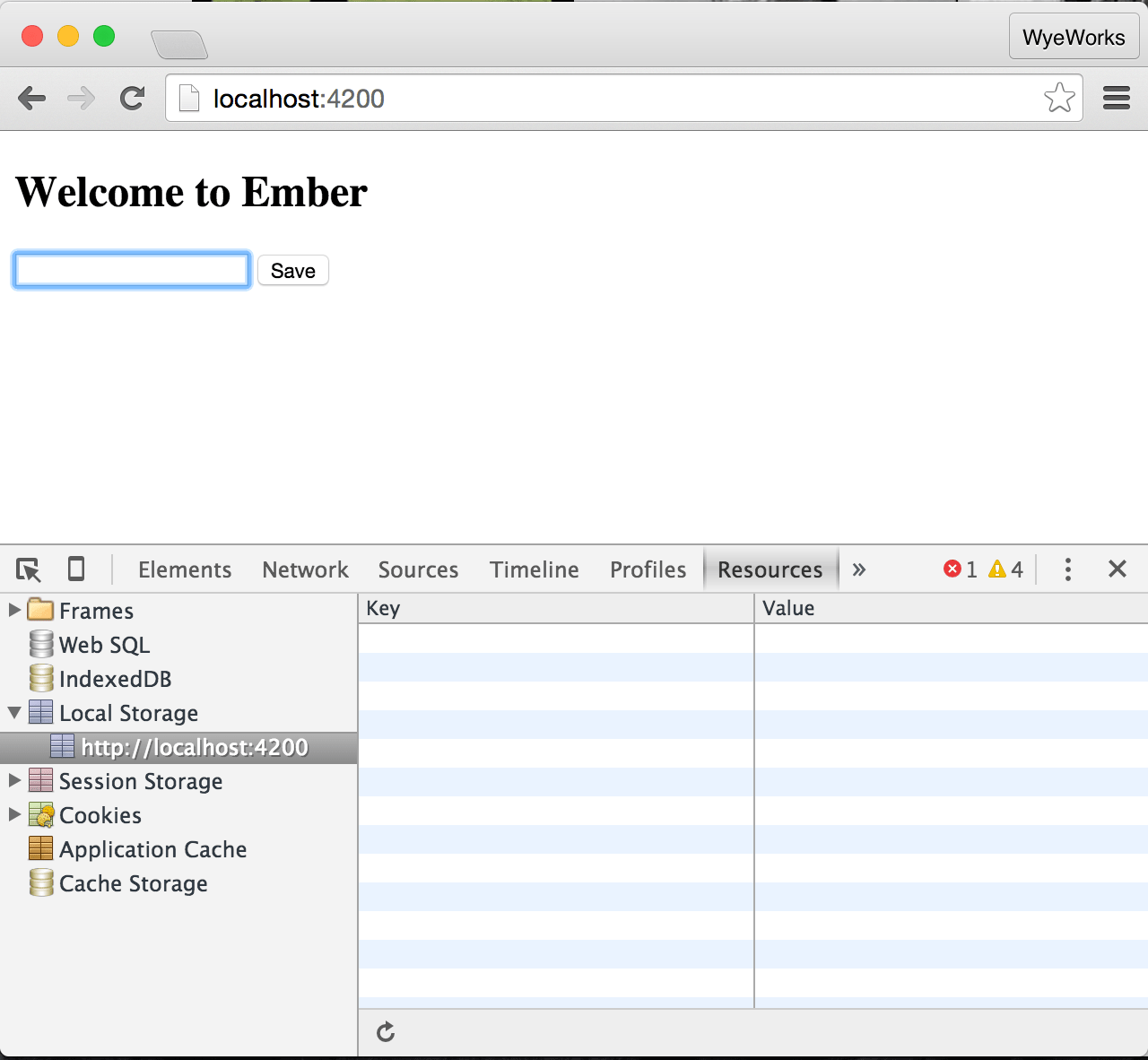Show more DevTools tabs via chevron
This screenshot has height=1060, width=1148.
pyautogui.click(x=859, y=569)
